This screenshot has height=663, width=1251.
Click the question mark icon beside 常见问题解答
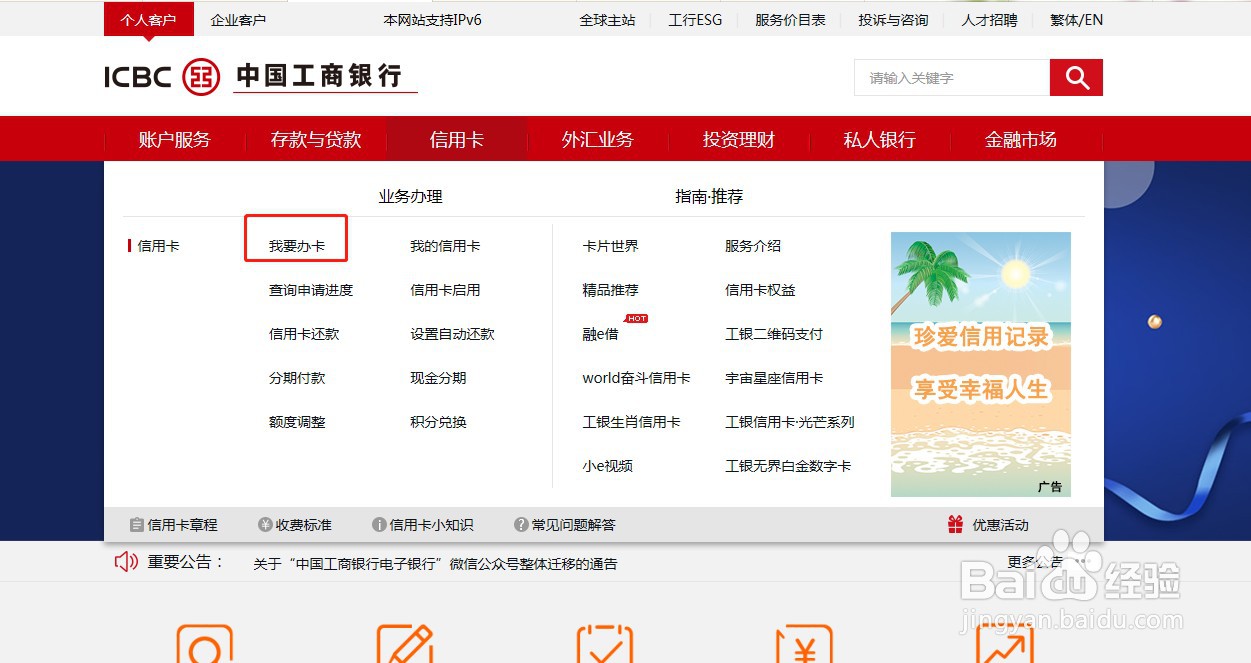[521, 524]
